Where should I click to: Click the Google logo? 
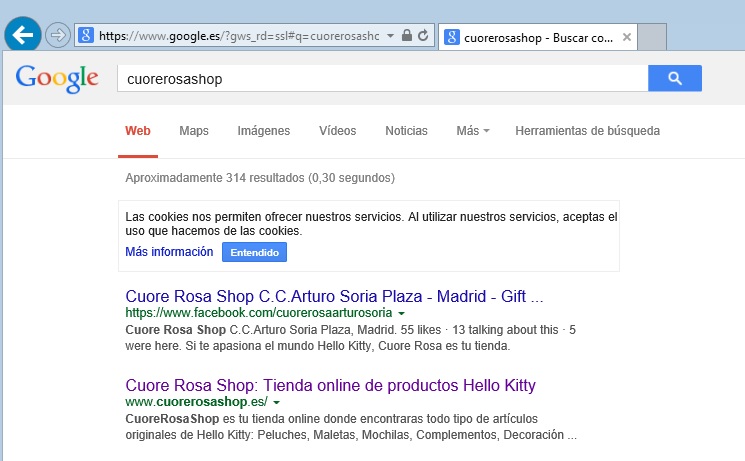click(x=57, y=78)
